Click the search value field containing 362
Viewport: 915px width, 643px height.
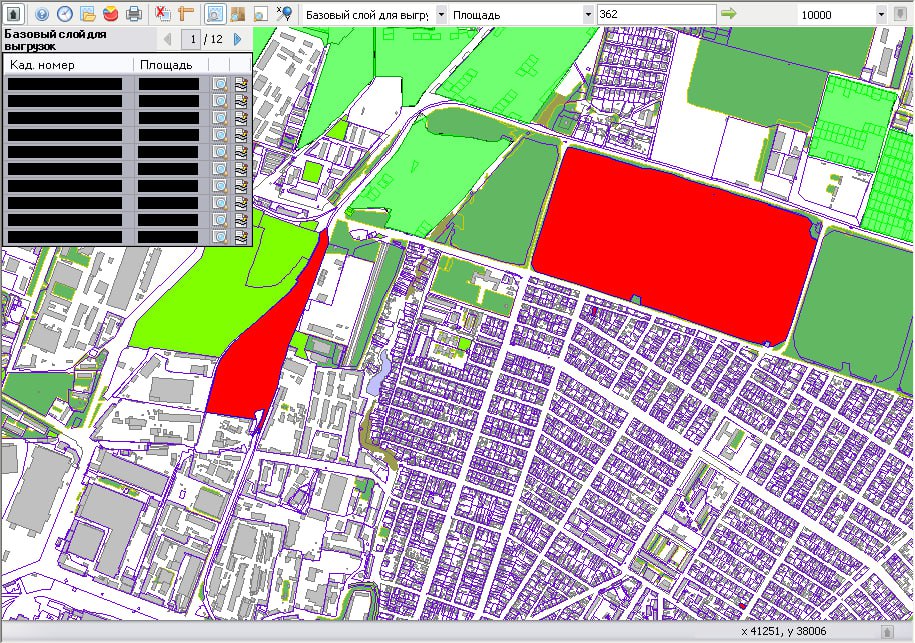click(655, 14)
